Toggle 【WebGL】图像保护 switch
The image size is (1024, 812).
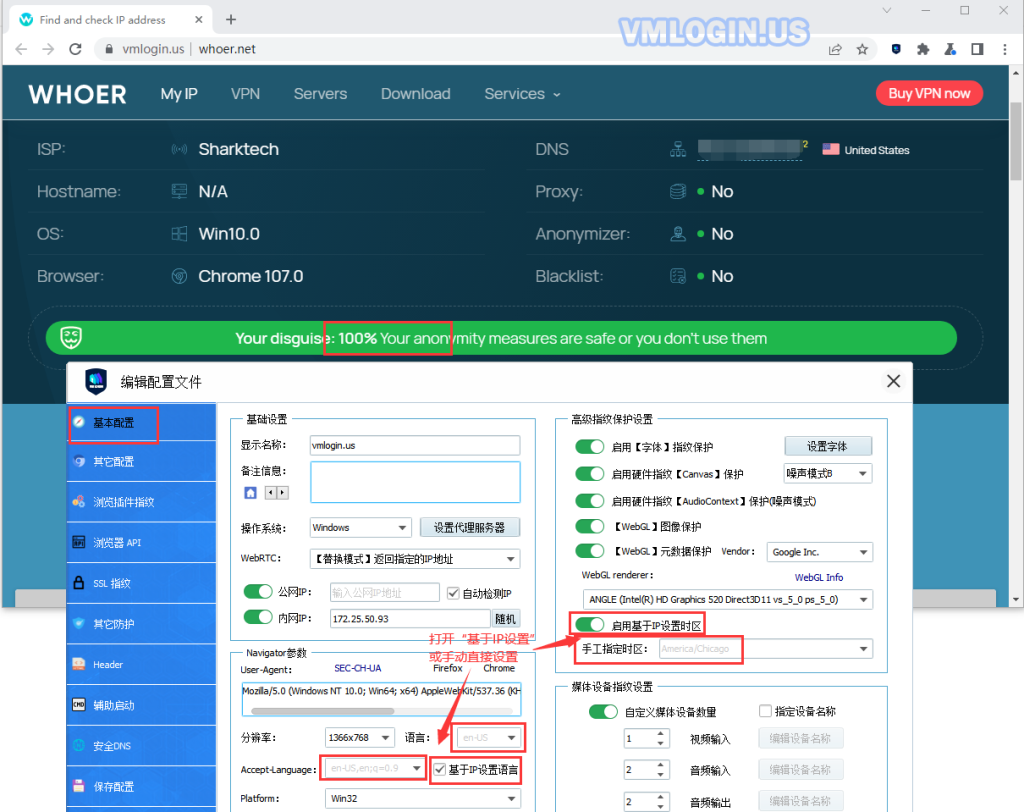point(590,527)
